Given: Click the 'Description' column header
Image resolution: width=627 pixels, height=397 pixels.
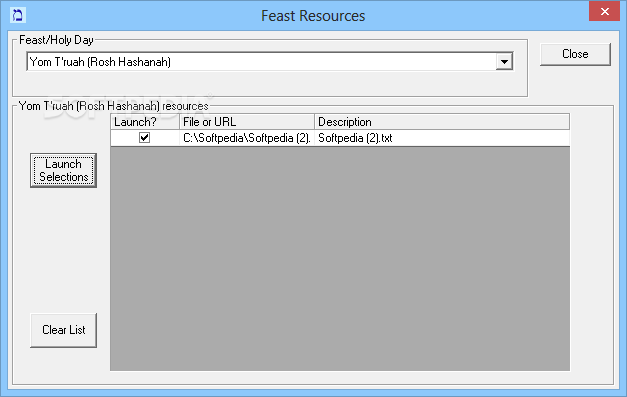Looking at the screenshot, I should point(442,122).
